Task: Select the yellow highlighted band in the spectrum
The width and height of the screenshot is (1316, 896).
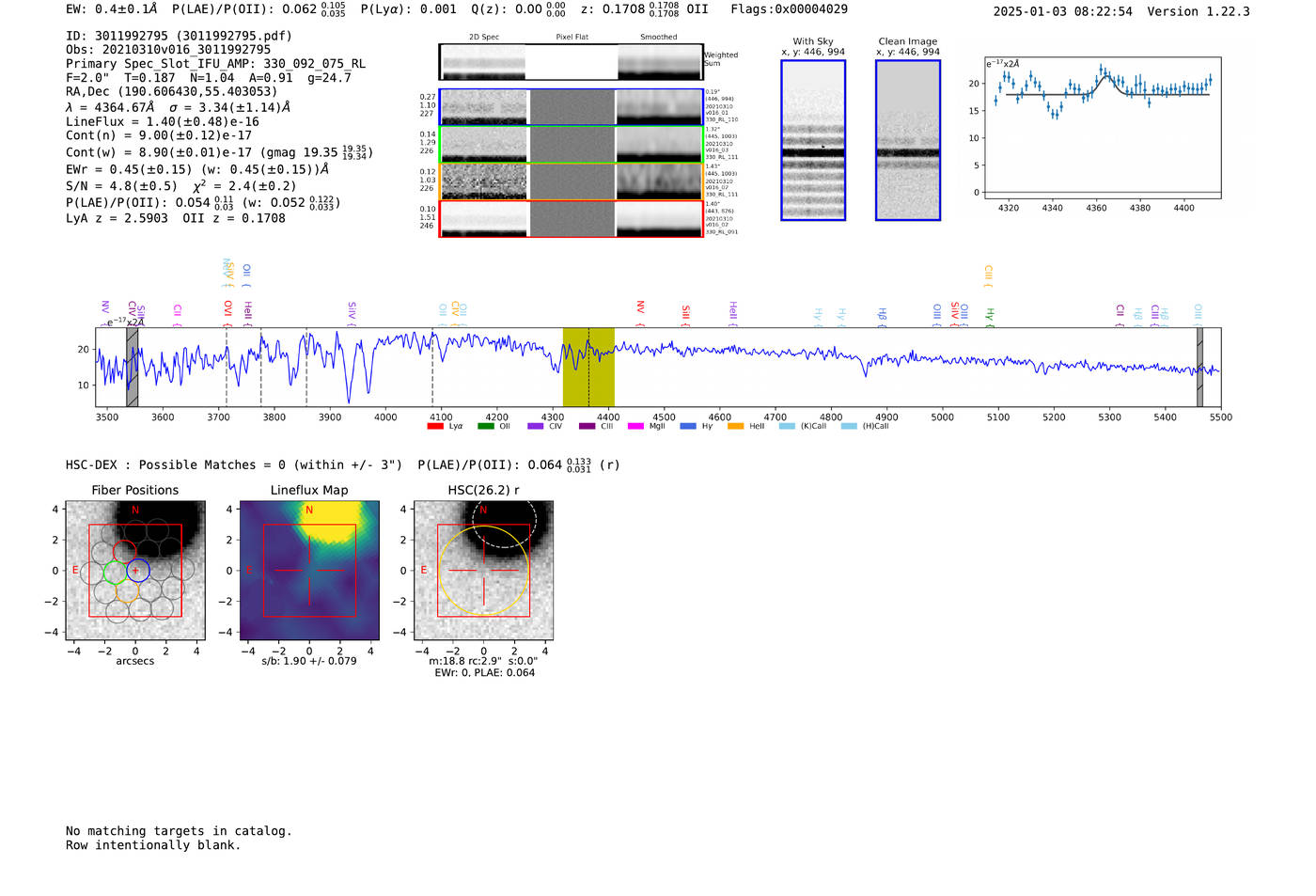Action: [588, 367]
